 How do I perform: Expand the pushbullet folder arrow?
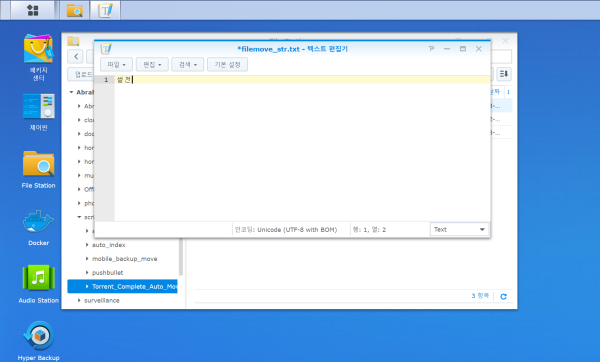point(87,272)
